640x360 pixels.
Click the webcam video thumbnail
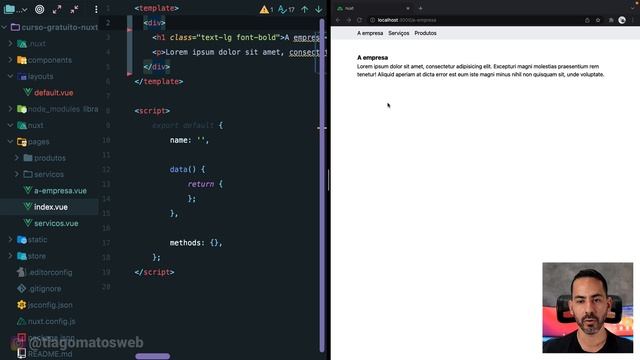587,307
